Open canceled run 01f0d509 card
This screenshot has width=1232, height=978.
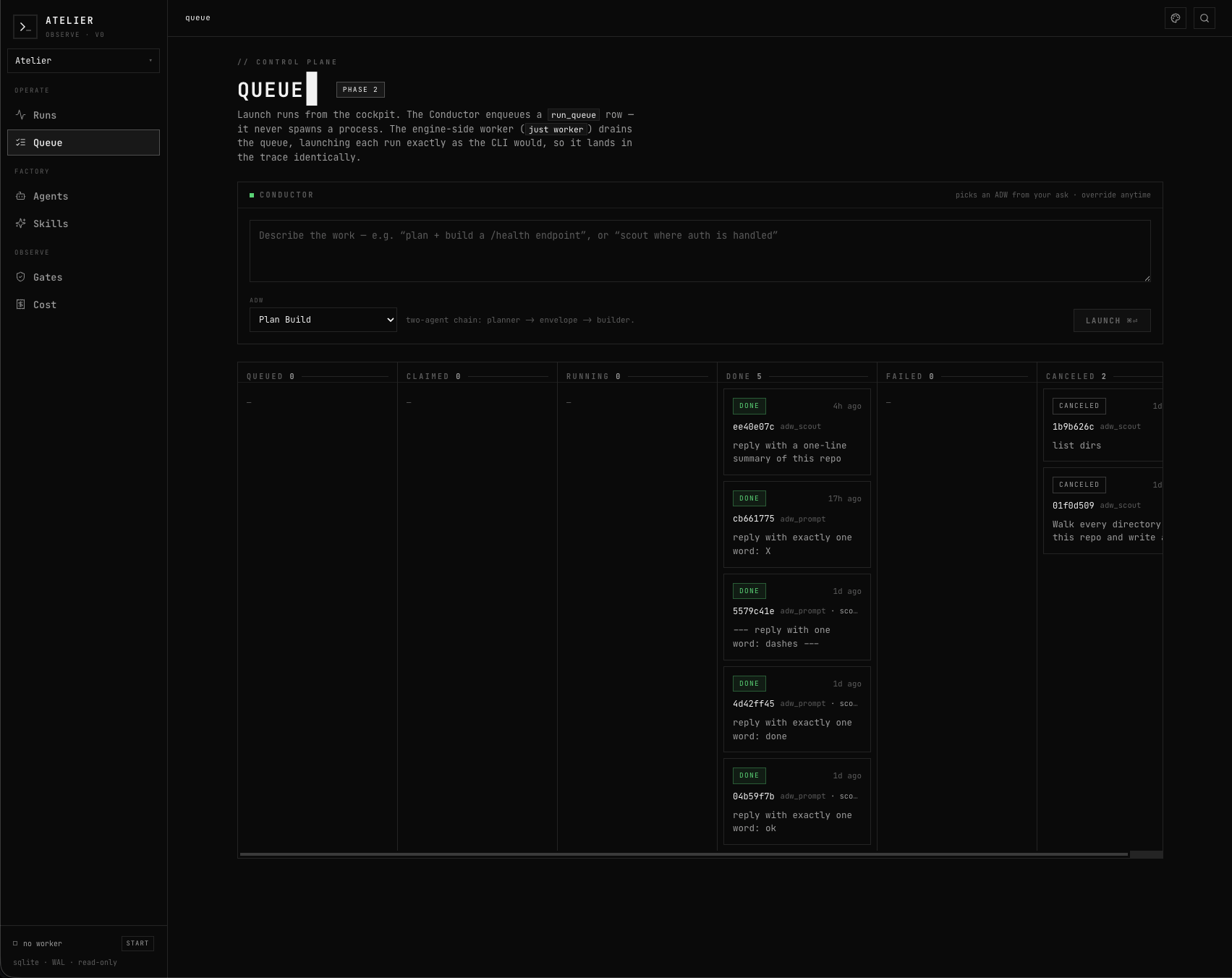coord(1103,511)
